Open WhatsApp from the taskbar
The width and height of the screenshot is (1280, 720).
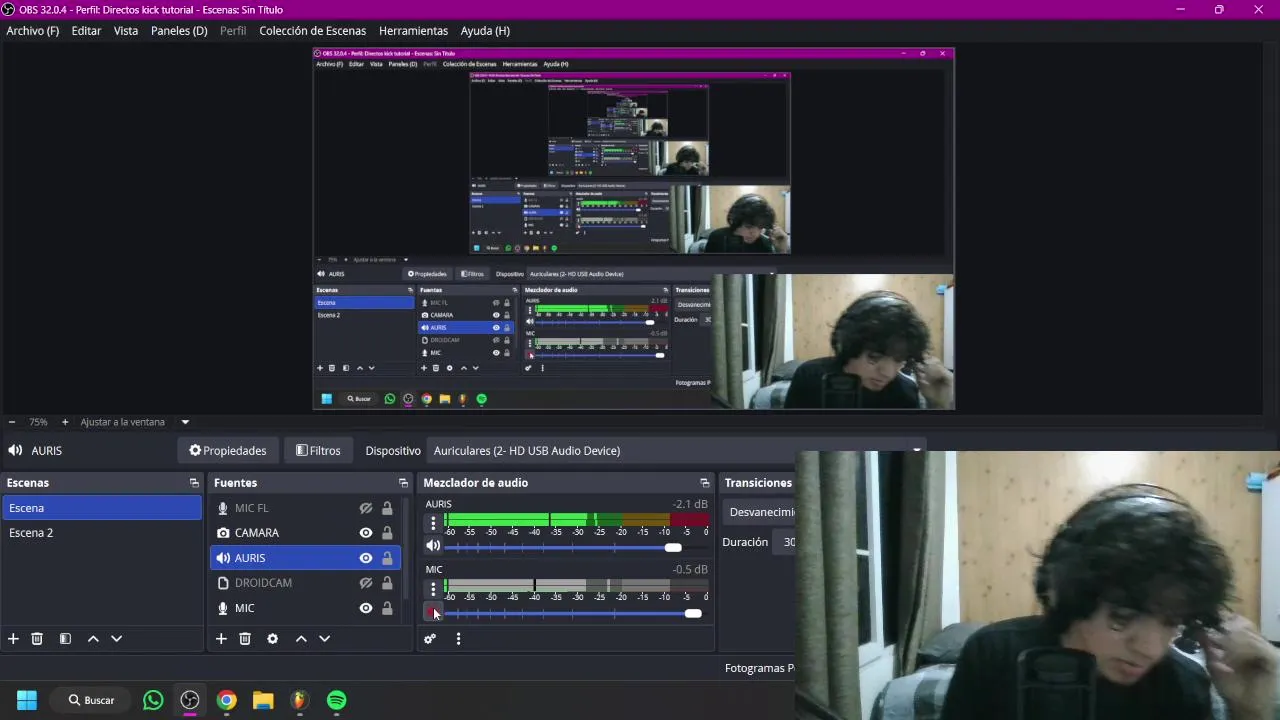point(153,700)
